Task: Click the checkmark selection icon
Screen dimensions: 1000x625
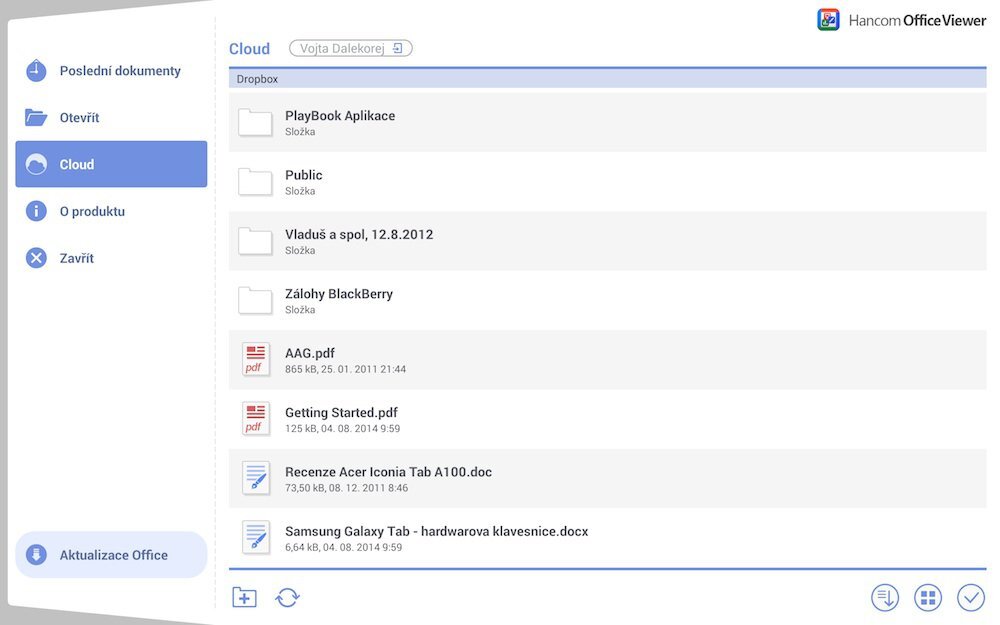Action: click(971, 598)
